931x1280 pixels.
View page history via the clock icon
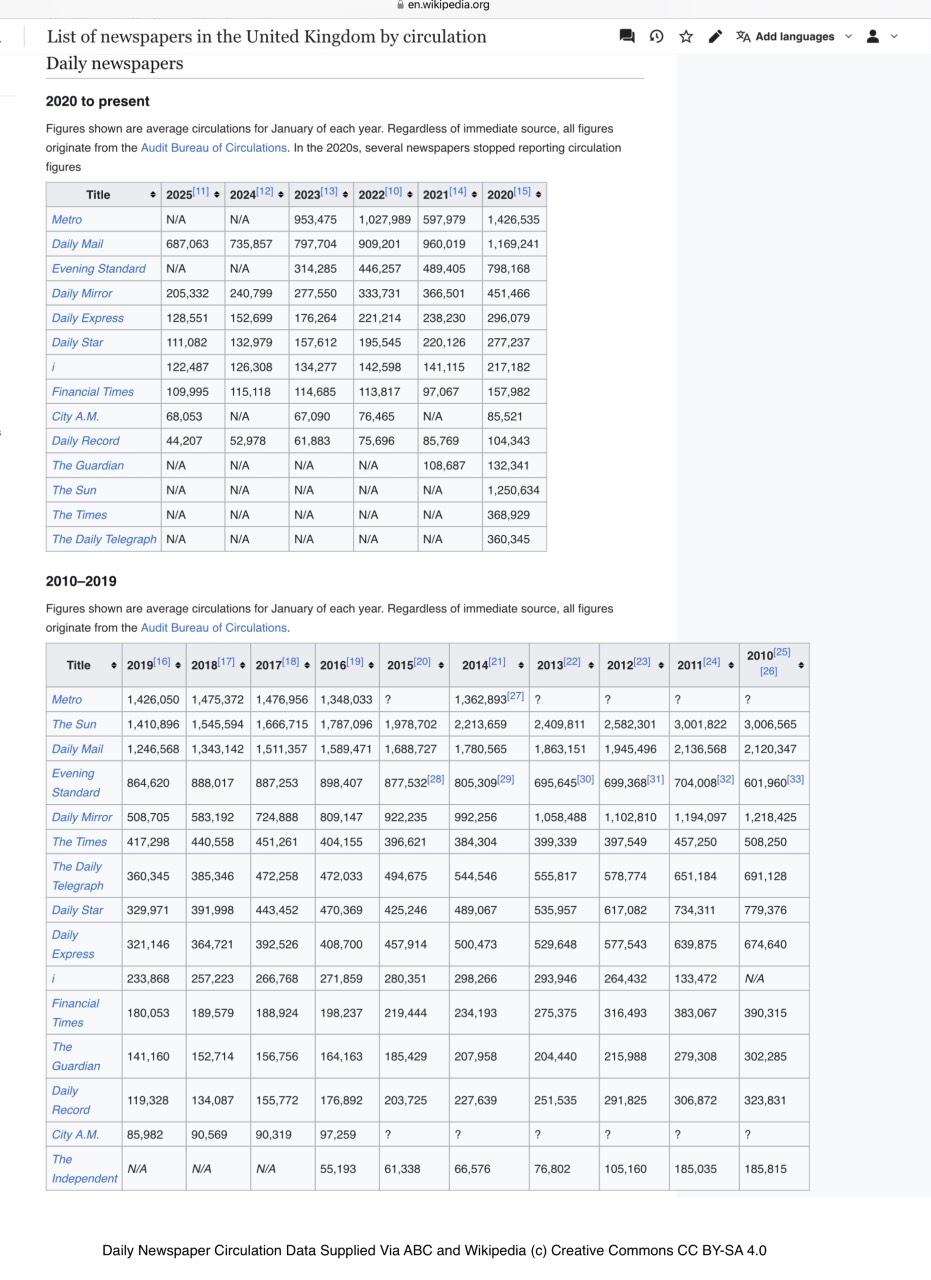tap(656, 37)
